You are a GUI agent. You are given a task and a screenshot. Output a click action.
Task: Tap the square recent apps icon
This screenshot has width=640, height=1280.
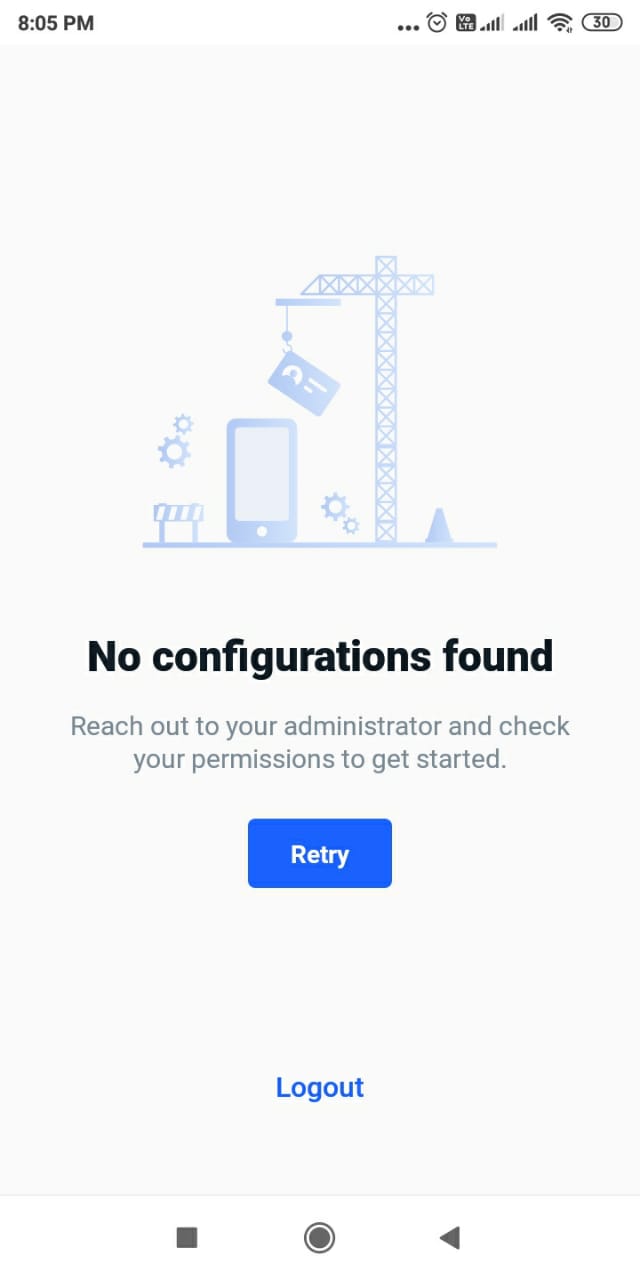[x=187, y=1238]
